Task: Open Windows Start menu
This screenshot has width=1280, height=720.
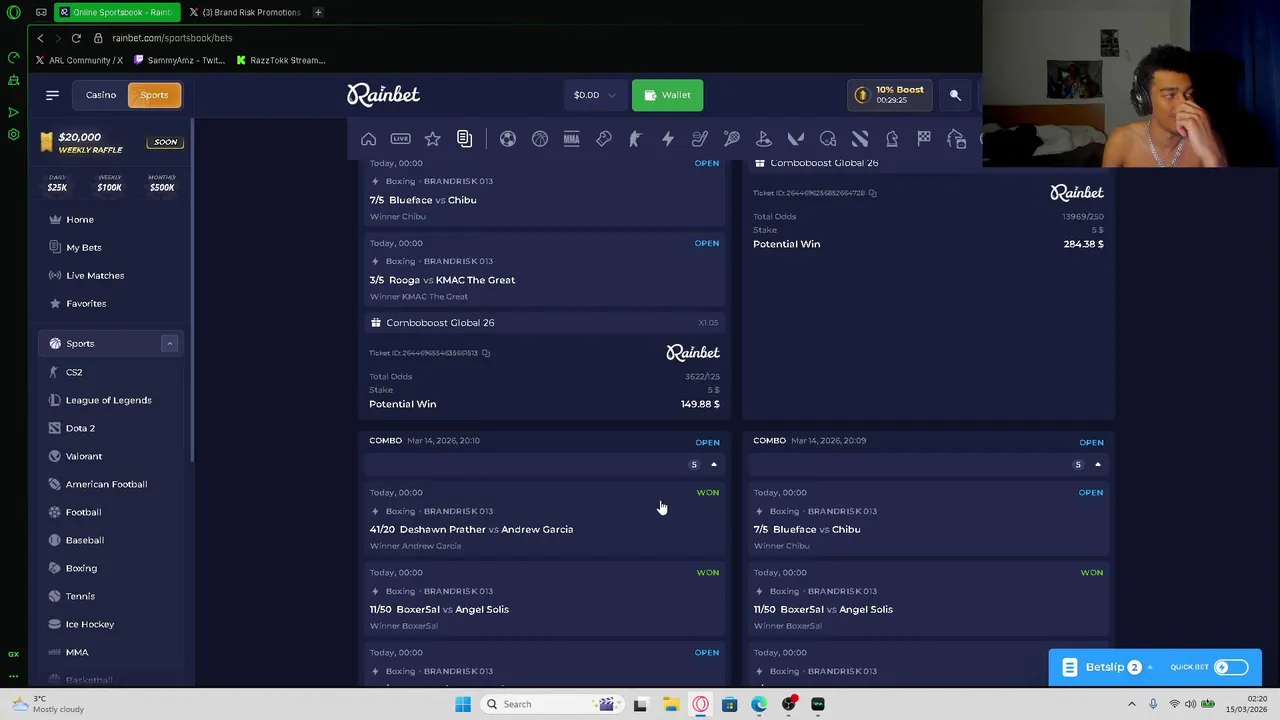Action: [x=463, y=704]
